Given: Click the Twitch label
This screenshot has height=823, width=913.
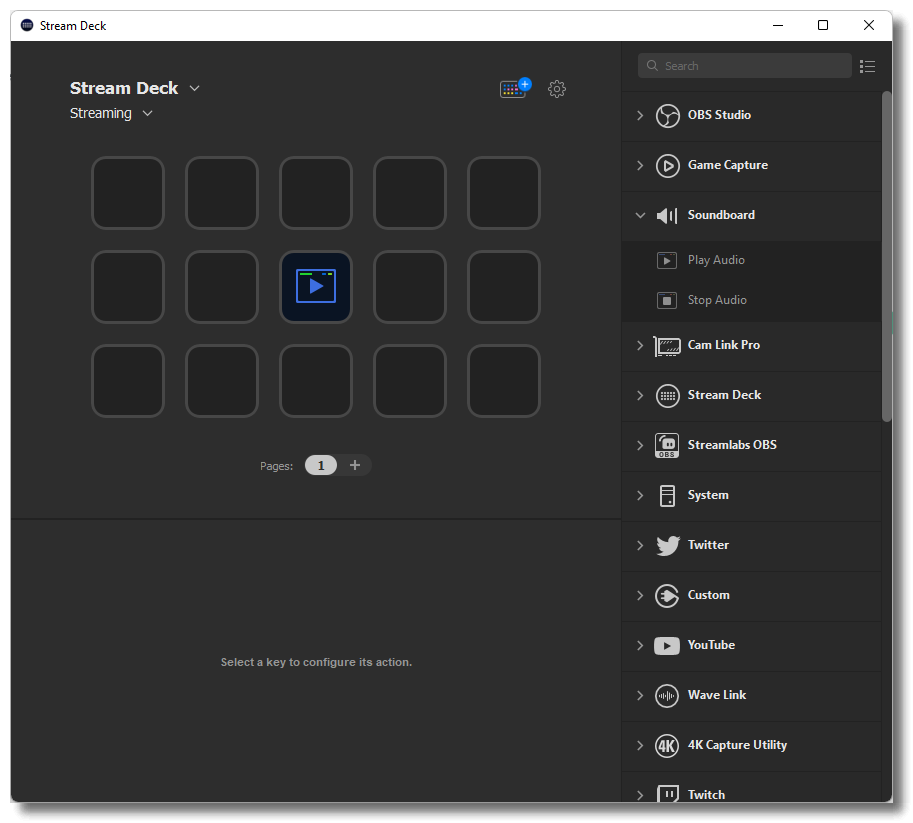Looking at the screenshot, I should click(706, 795).
